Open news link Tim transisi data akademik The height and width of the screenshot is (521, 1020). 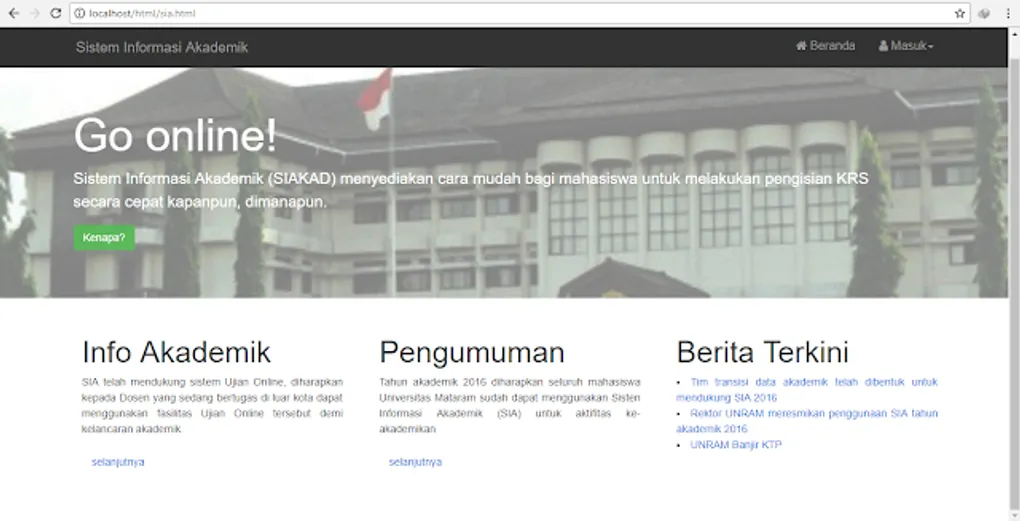click(807, 390)
